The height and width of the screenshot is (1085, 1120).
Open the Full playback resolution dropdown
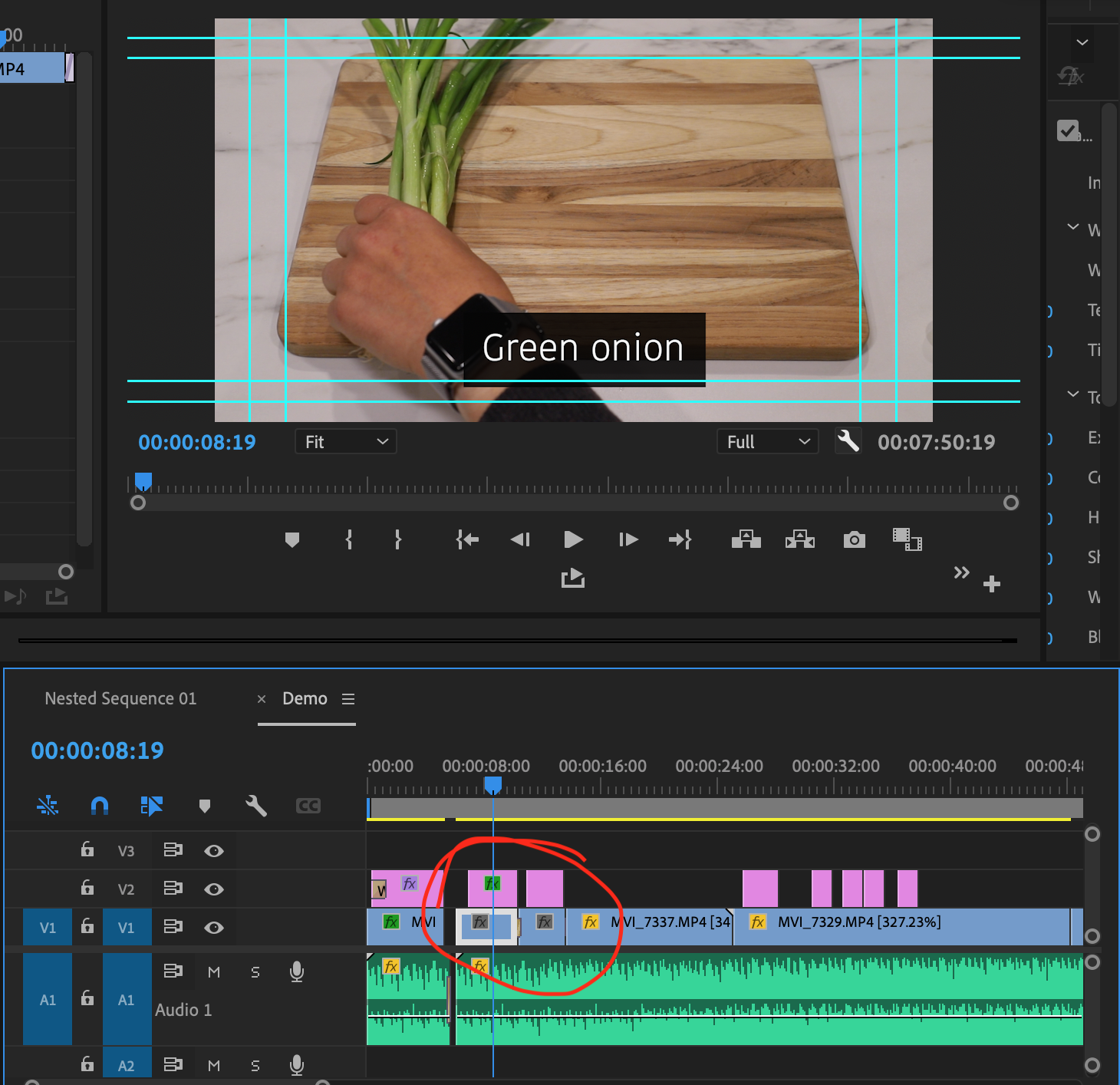pos(767,441)
